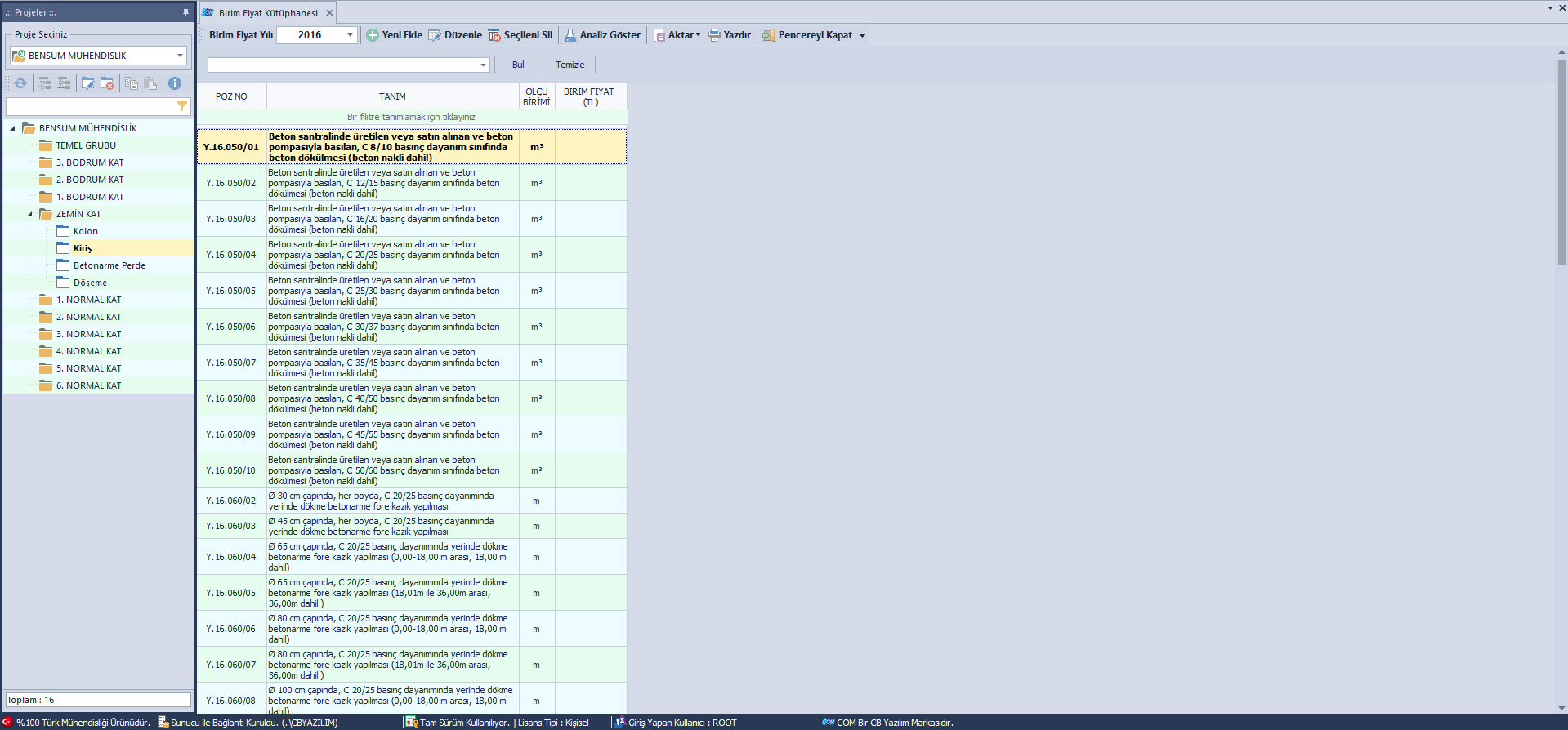Select 4. NORMAL KAT folder
The width and height of the screenshot is (1568, 730).
click(x=88, y=351)
